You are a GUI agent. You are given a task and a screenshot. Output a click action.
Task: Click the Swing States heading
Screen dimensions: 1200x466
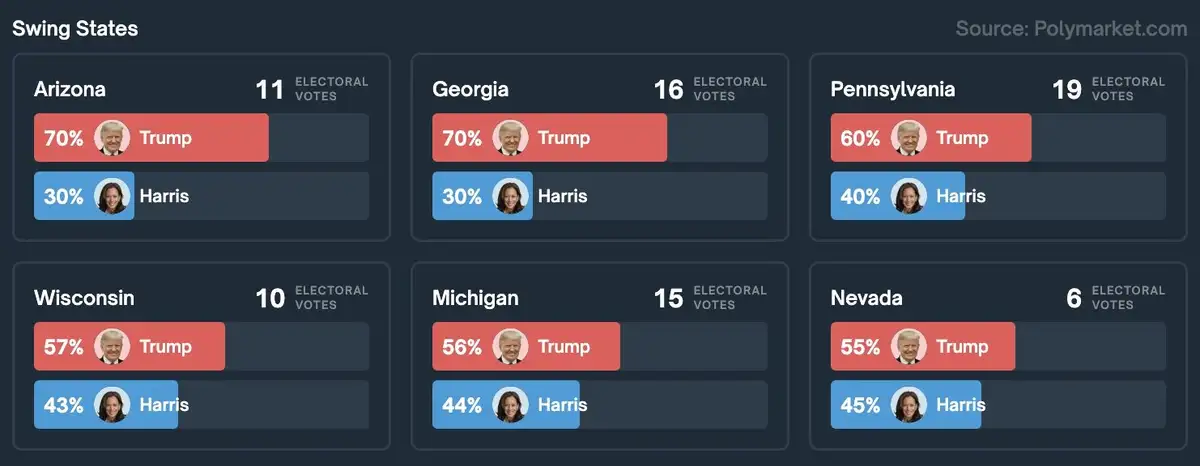75,29
